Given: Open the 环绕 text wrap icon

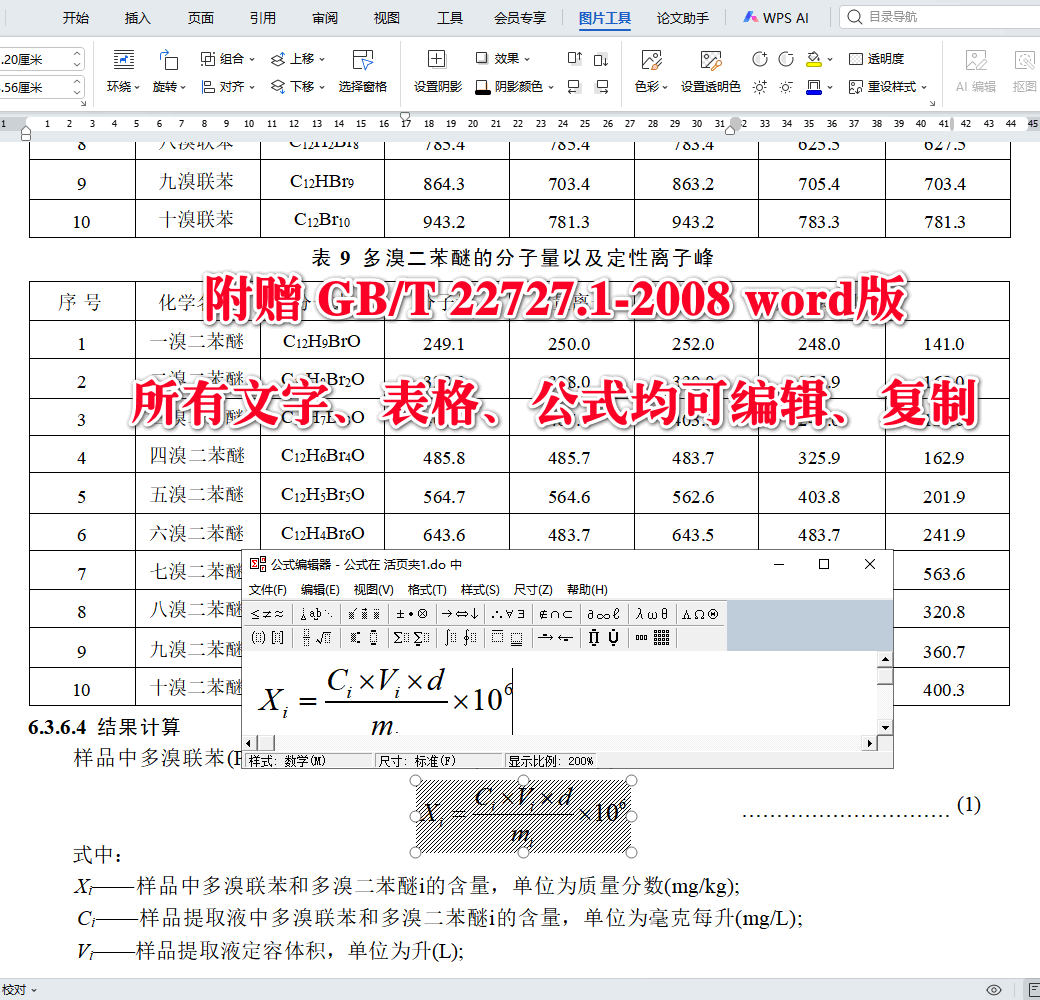Looking at the screenshot, I should point(123,60).
